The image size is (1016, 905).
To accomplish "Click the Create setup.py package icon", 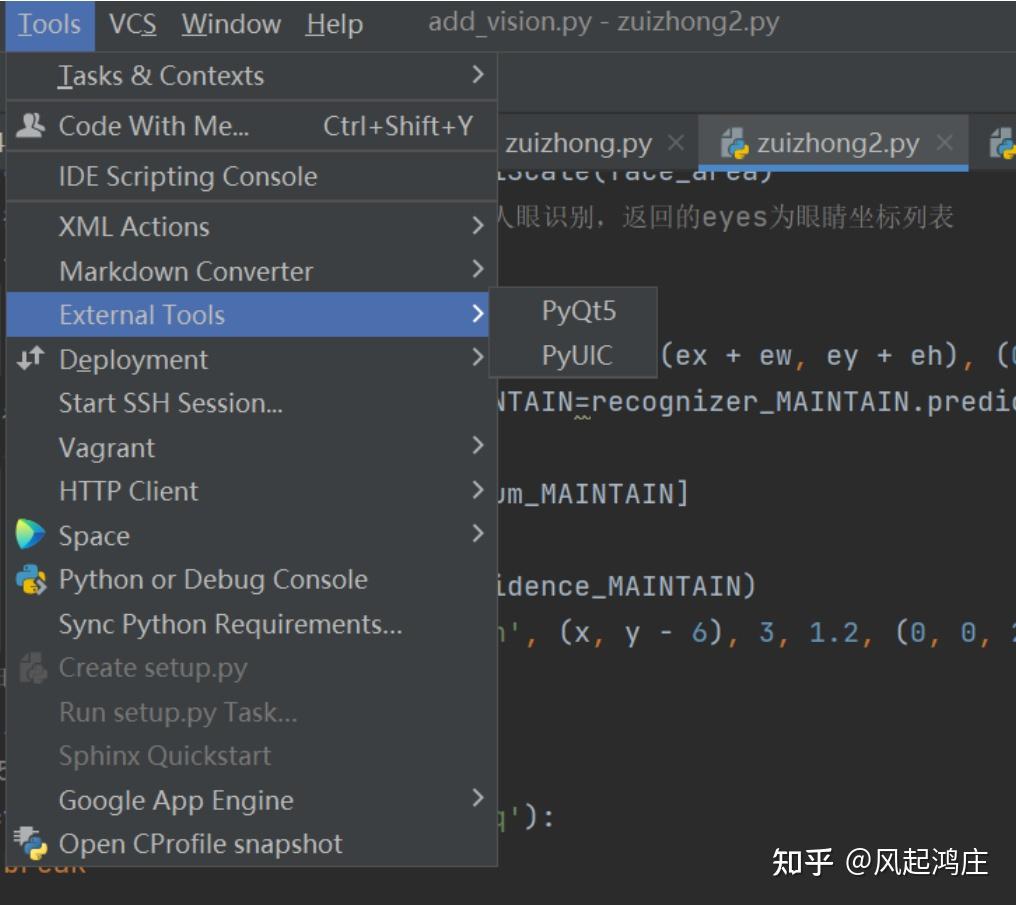I will tap(33, 667).
